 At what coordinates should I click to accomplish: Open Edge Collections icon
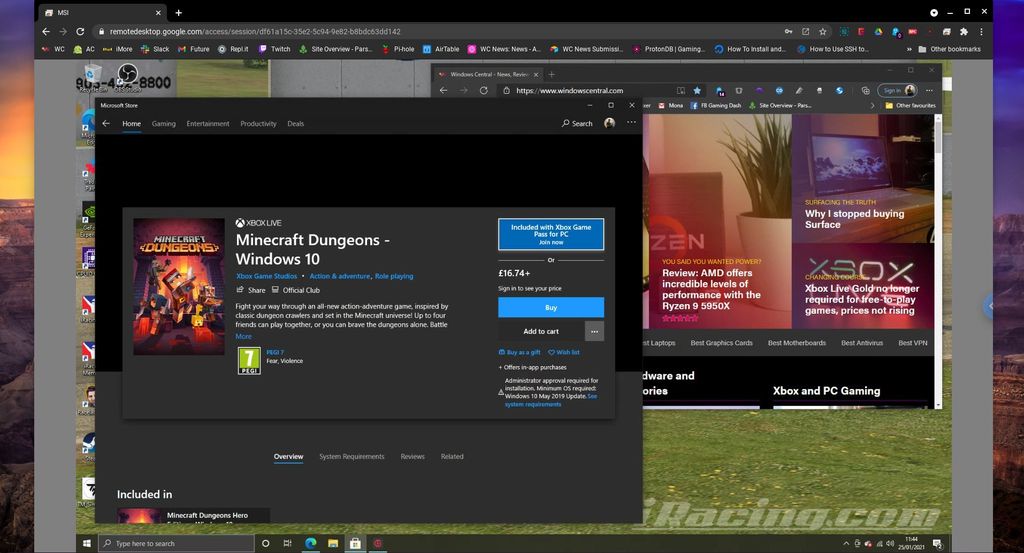click(x=865, y=90)
